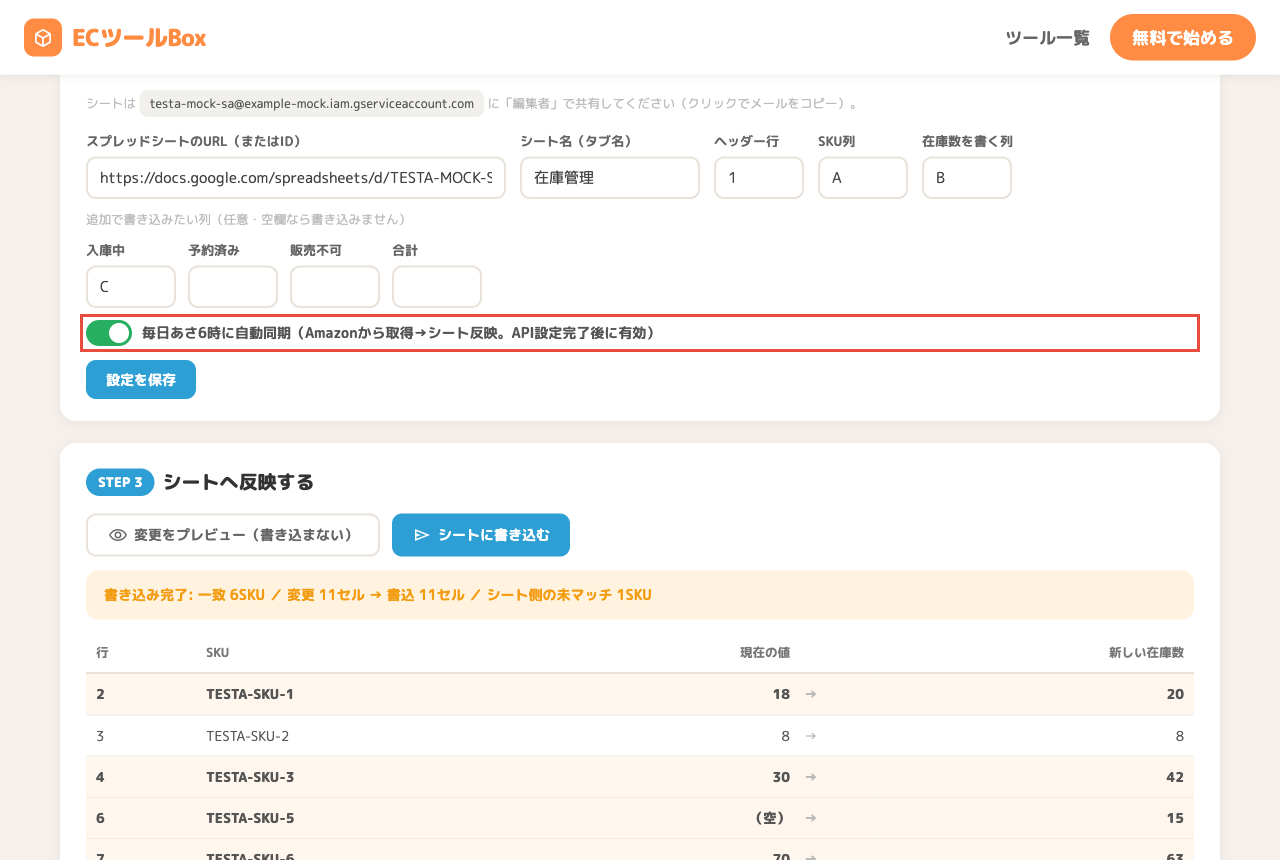The width and height of the screenshot is (1280, 860).
Task: Click the ECツールBox cube logo icon
Action: click(x=43, y=38)
